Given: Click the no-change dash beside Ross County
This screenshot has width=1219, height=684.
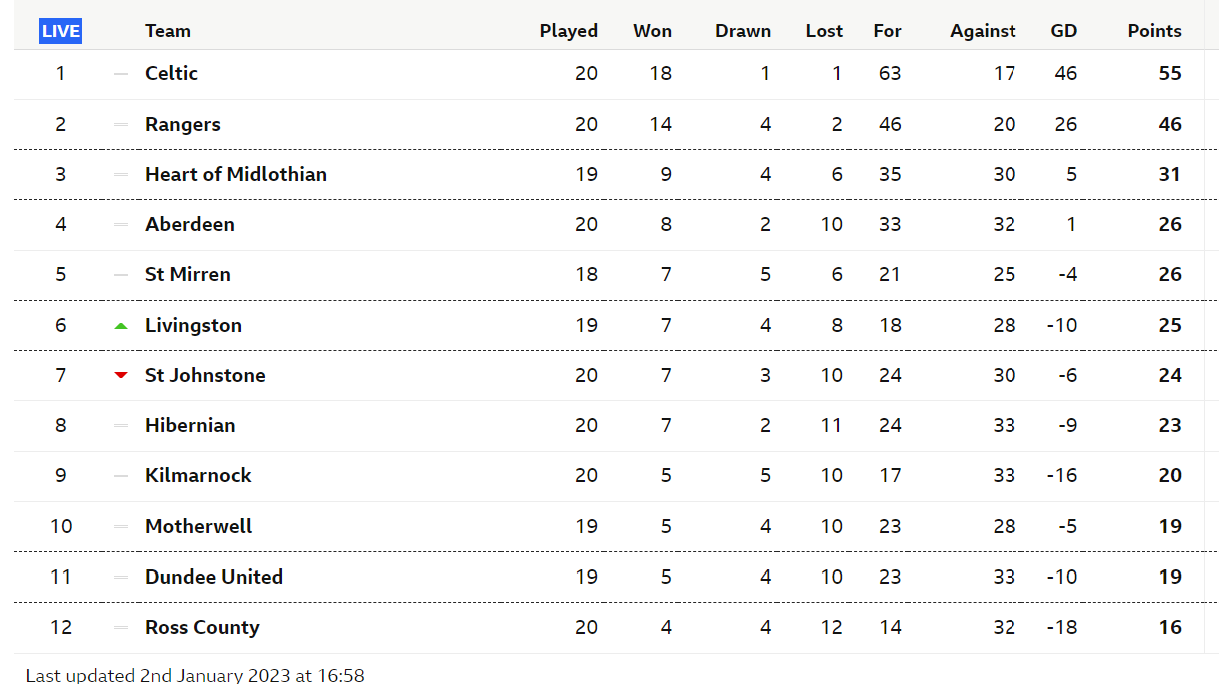Looking at the screenshot, I should pos(121,627).
